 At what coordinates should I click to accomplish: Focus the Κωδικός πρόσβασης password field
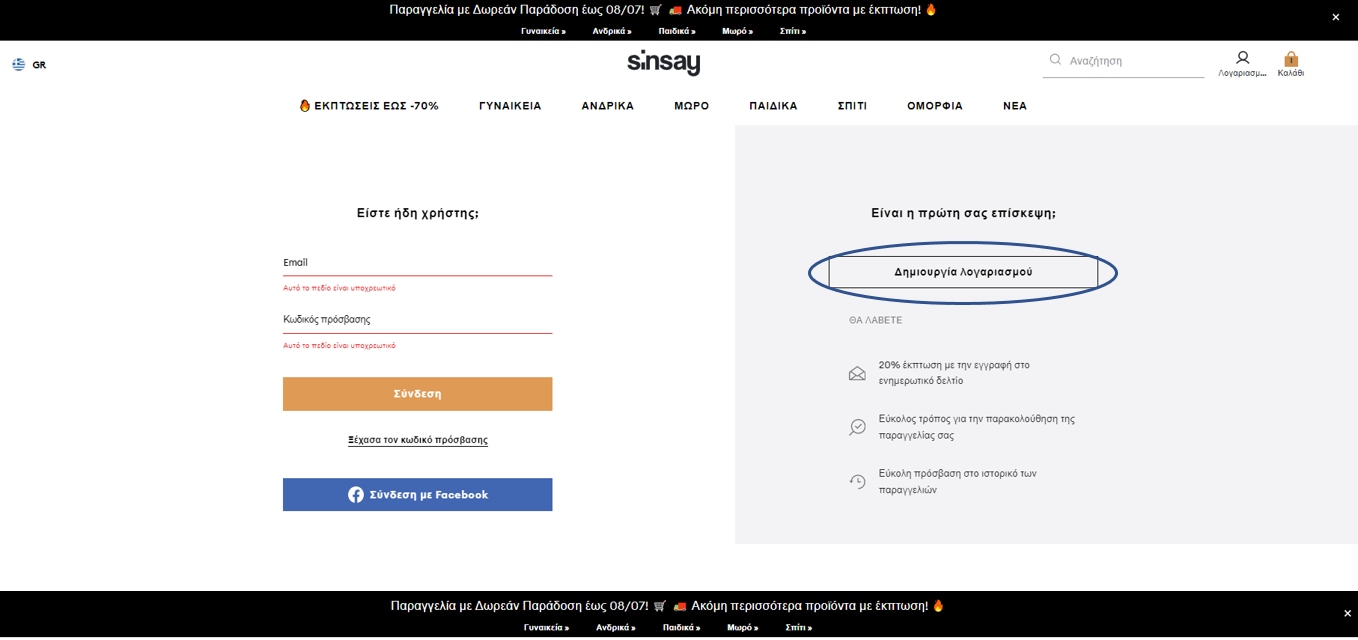point(417,320)
